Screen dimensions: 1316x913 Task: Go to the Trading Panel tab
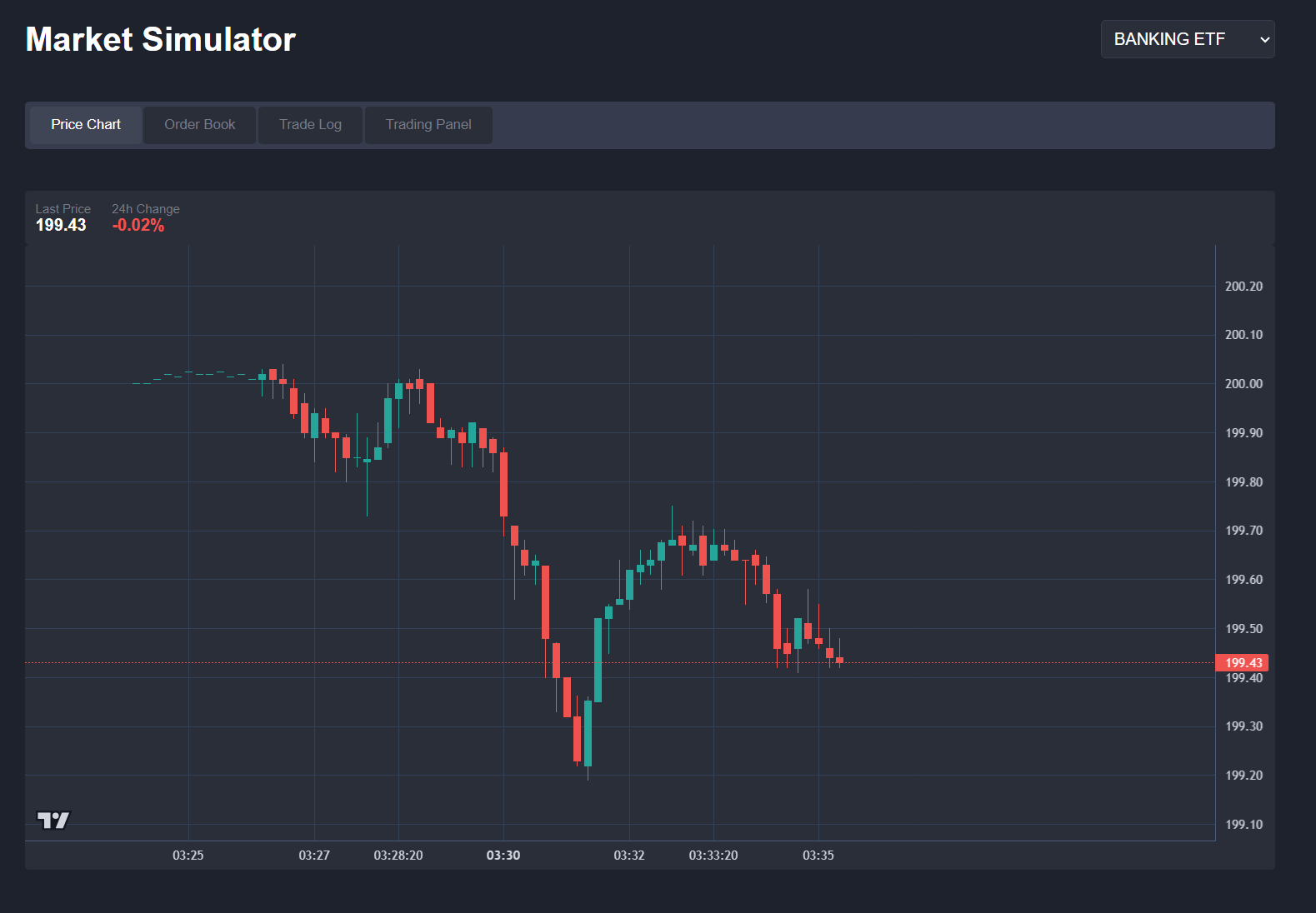[x=428, y=125]
